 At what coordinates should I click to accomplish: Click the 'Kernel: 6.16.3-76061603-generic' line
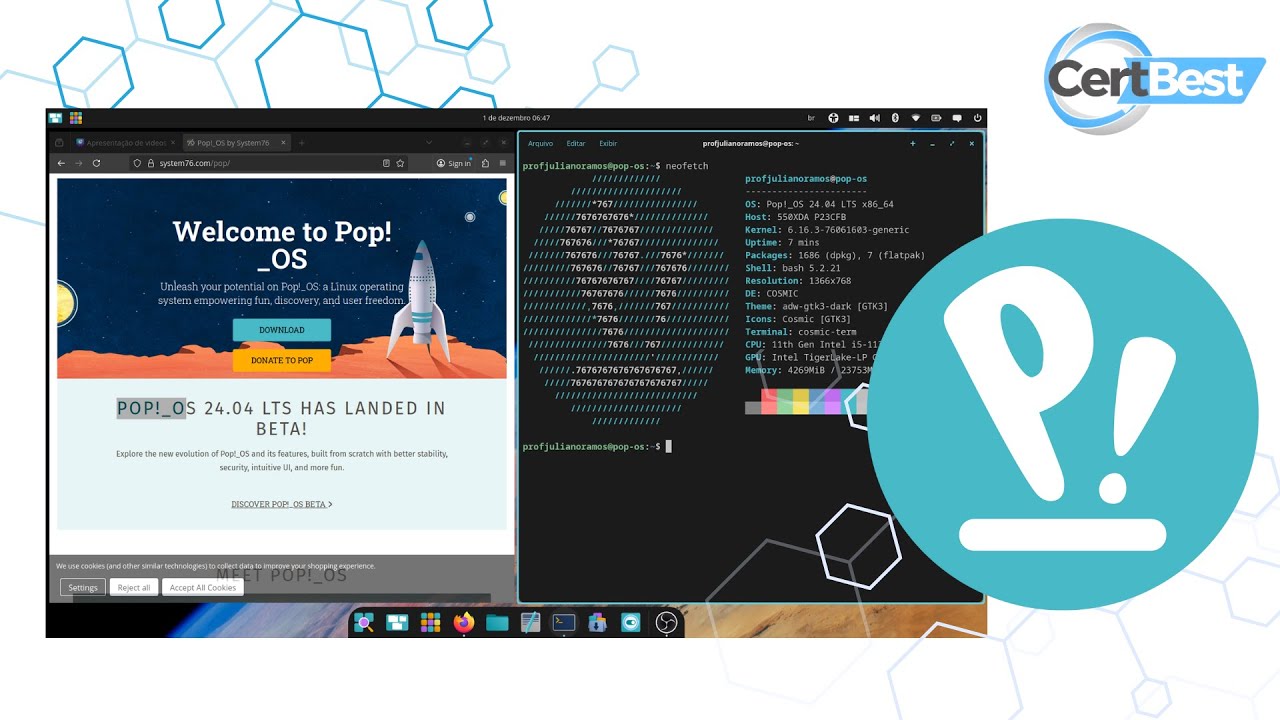(827, 230)
